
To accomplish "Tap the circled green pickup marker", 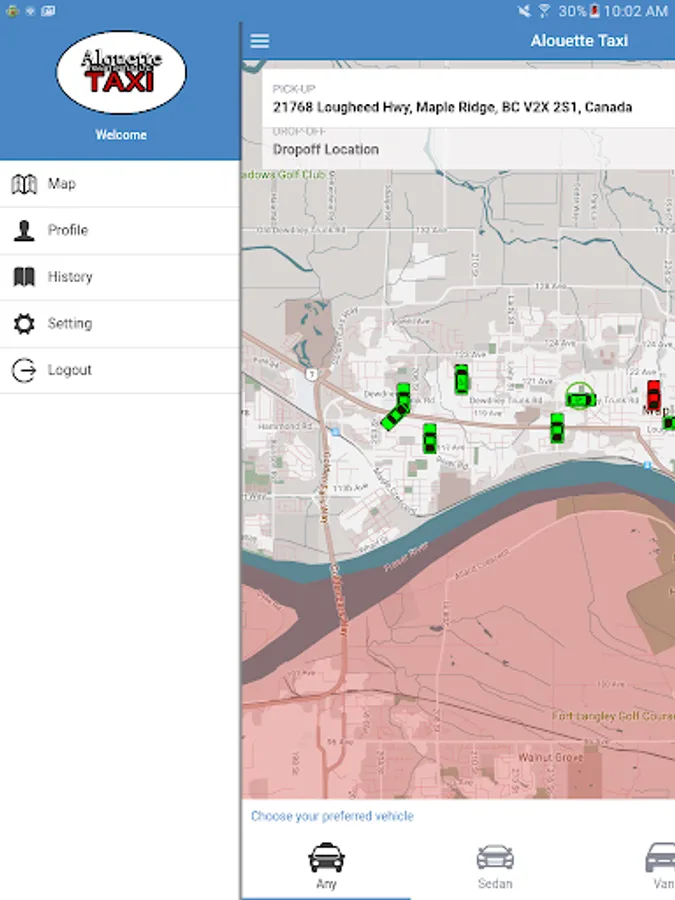I will click(x=580, y=398).
